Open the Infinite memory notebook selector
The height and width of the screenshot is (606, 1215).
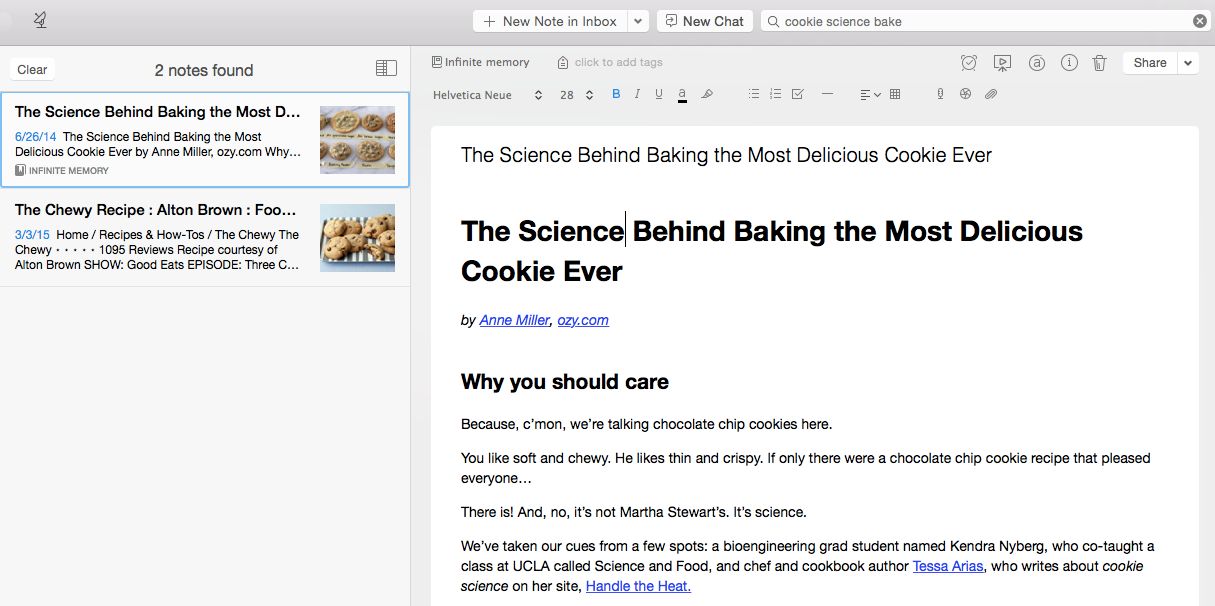pyautogui.click(x=481, y=62)
